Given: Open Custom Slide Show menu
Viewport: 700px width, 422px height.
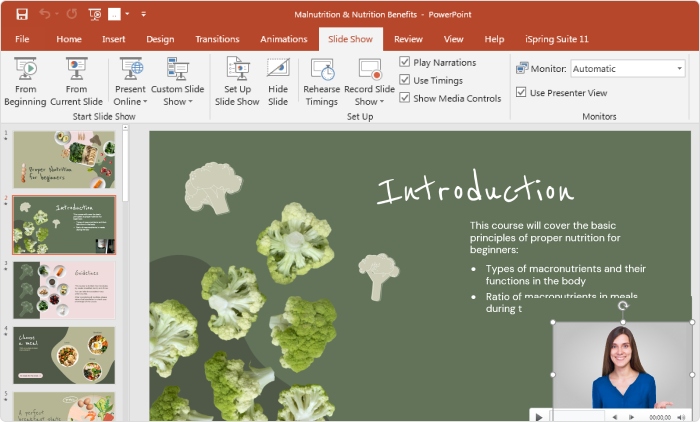Looking at the screenshot, I should click(x=178, y=82).
